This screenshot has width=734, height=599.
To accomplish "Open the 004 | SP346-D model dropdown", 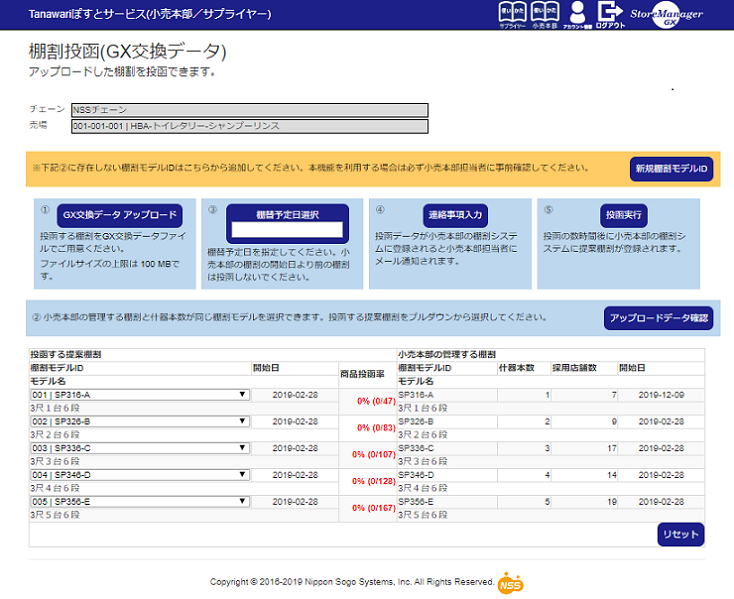I will click(139, 474).
